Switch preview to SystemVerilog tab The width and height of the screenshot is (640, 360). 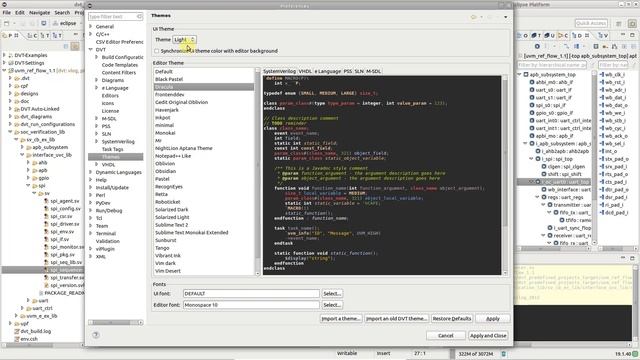point(280,71)
